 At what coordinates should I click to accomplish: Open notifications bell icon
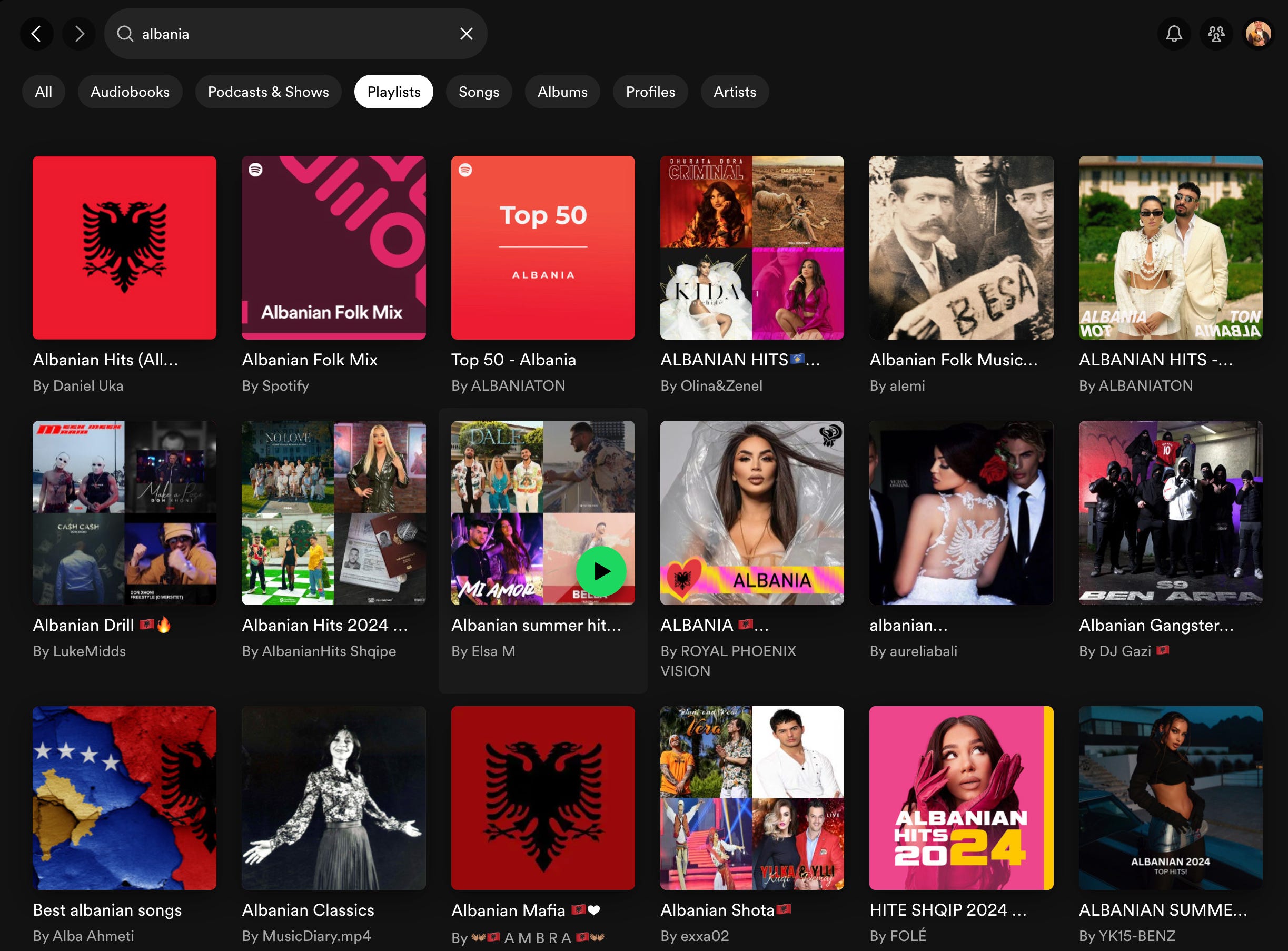point(1174,34)
